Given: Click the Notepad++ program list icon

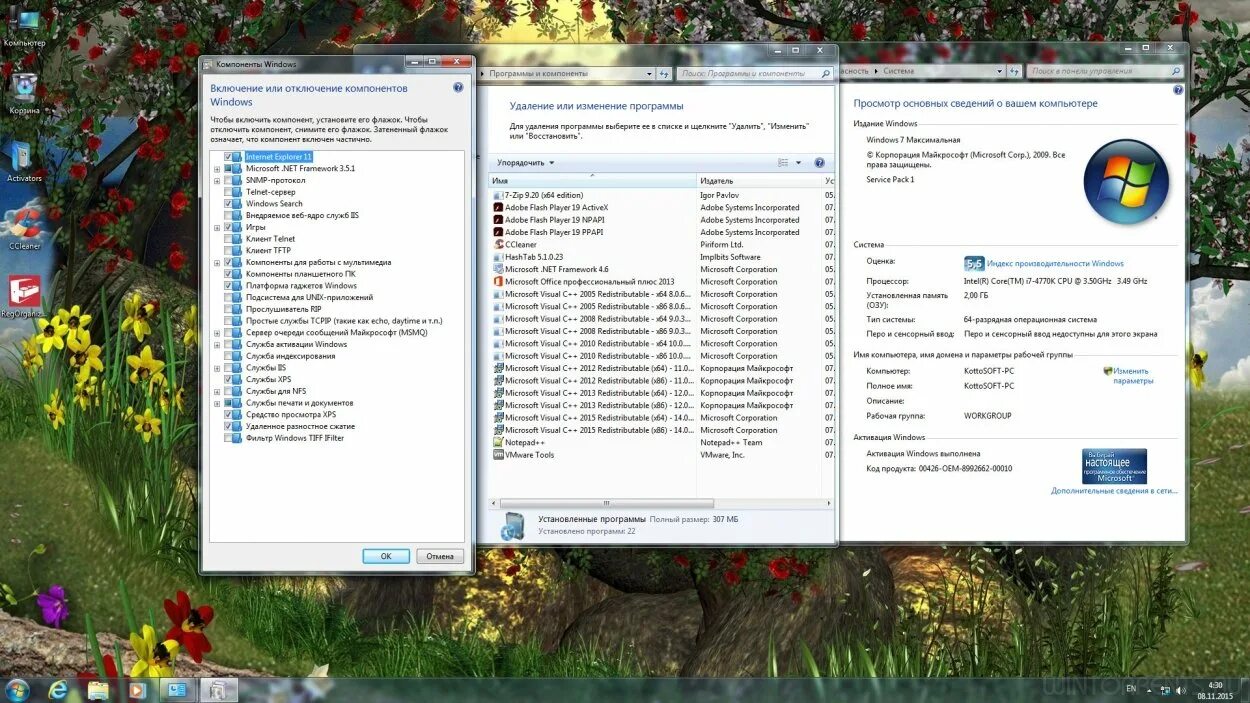Looking at the screenshot, I should (498, 442).
